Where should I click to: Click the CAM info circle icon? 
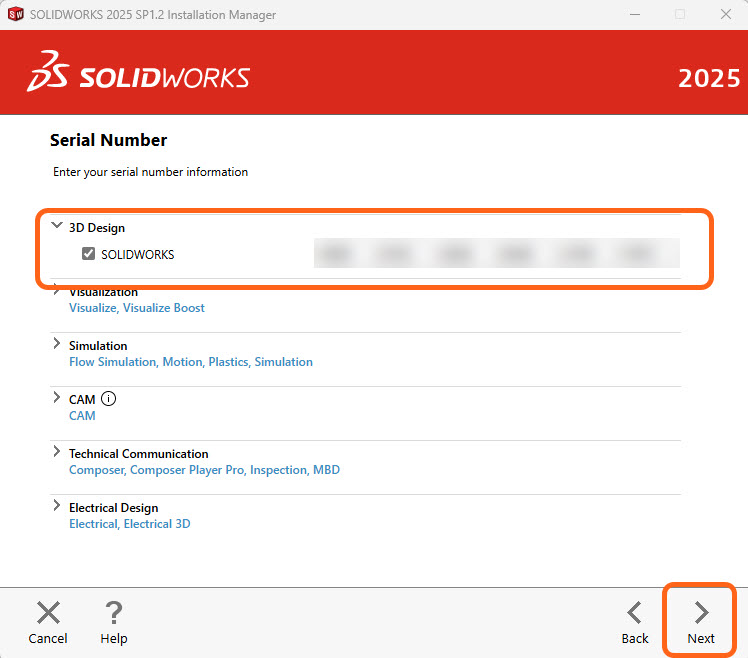point(109,399)
